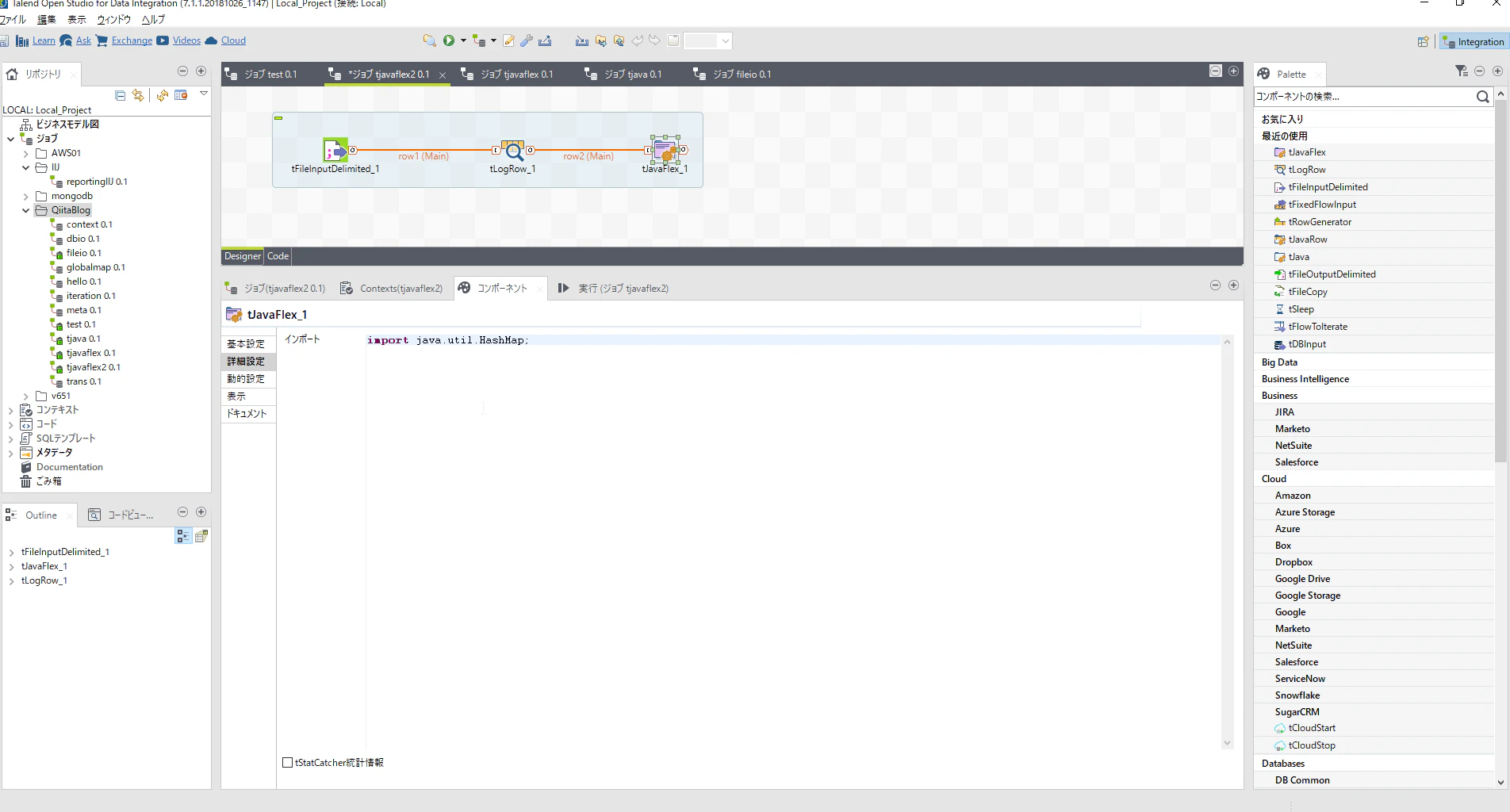Switch to the Code tab
Screen dimensions: 1510x812
point(278,256)
